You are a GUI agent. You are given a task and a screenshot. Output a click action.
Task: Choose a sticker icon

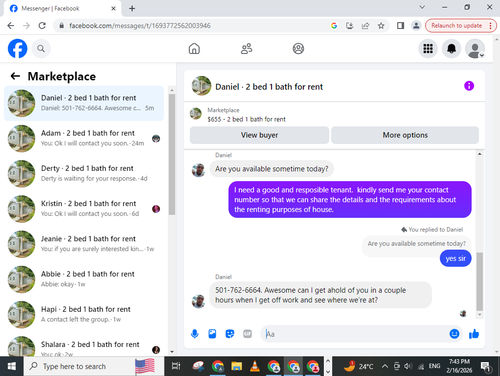tap(230, 334)
